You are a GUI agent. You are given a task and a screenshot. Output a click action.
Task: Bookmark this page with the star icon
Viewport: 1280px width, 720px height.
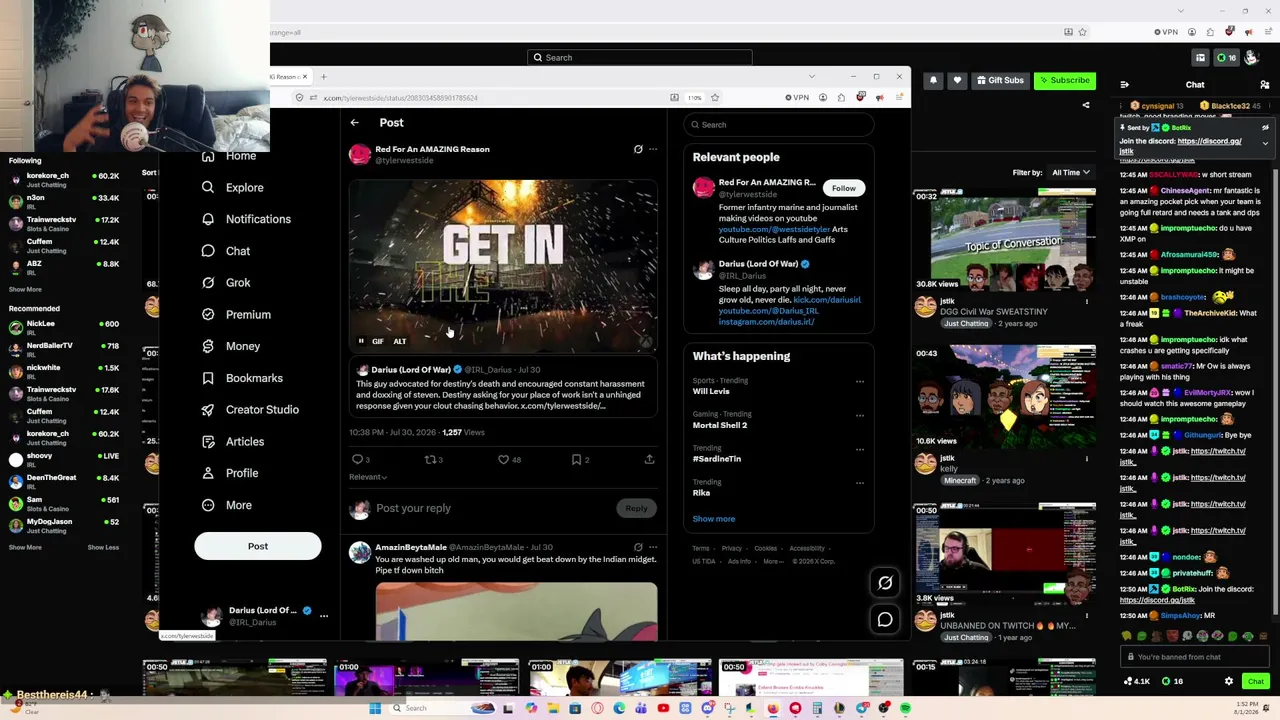[x=716, y=98]
